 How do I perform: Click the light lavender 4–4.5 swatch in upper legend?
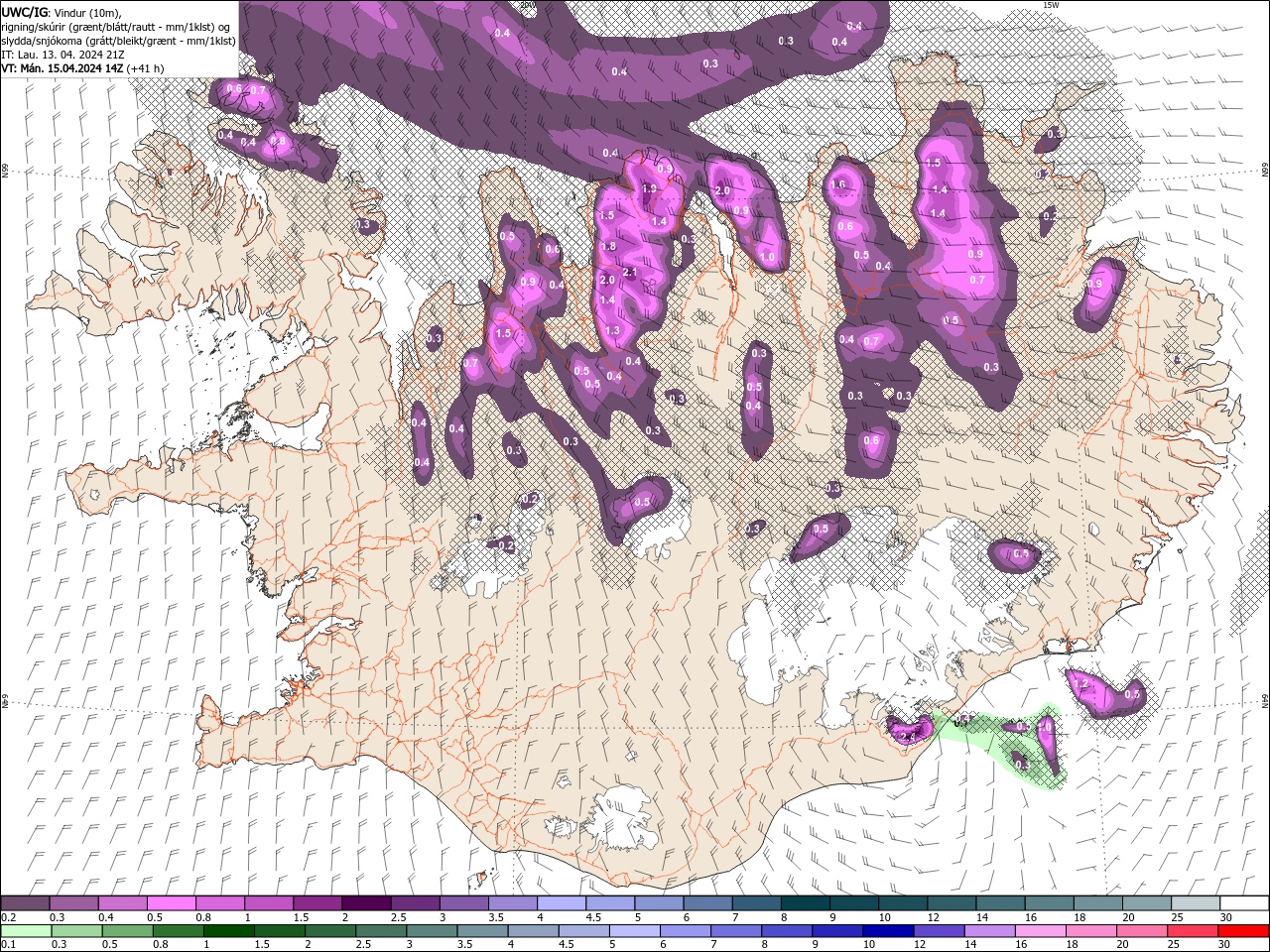[x=562, y=903]
